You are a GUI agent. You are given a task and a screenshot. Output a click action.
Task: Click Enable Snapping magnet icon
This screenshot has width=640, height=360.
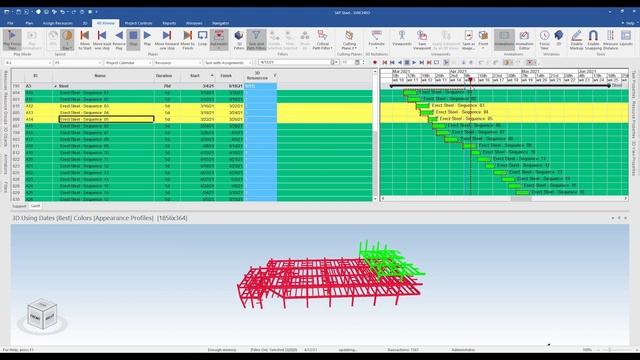pyautogui.click(x=593, y=40)
